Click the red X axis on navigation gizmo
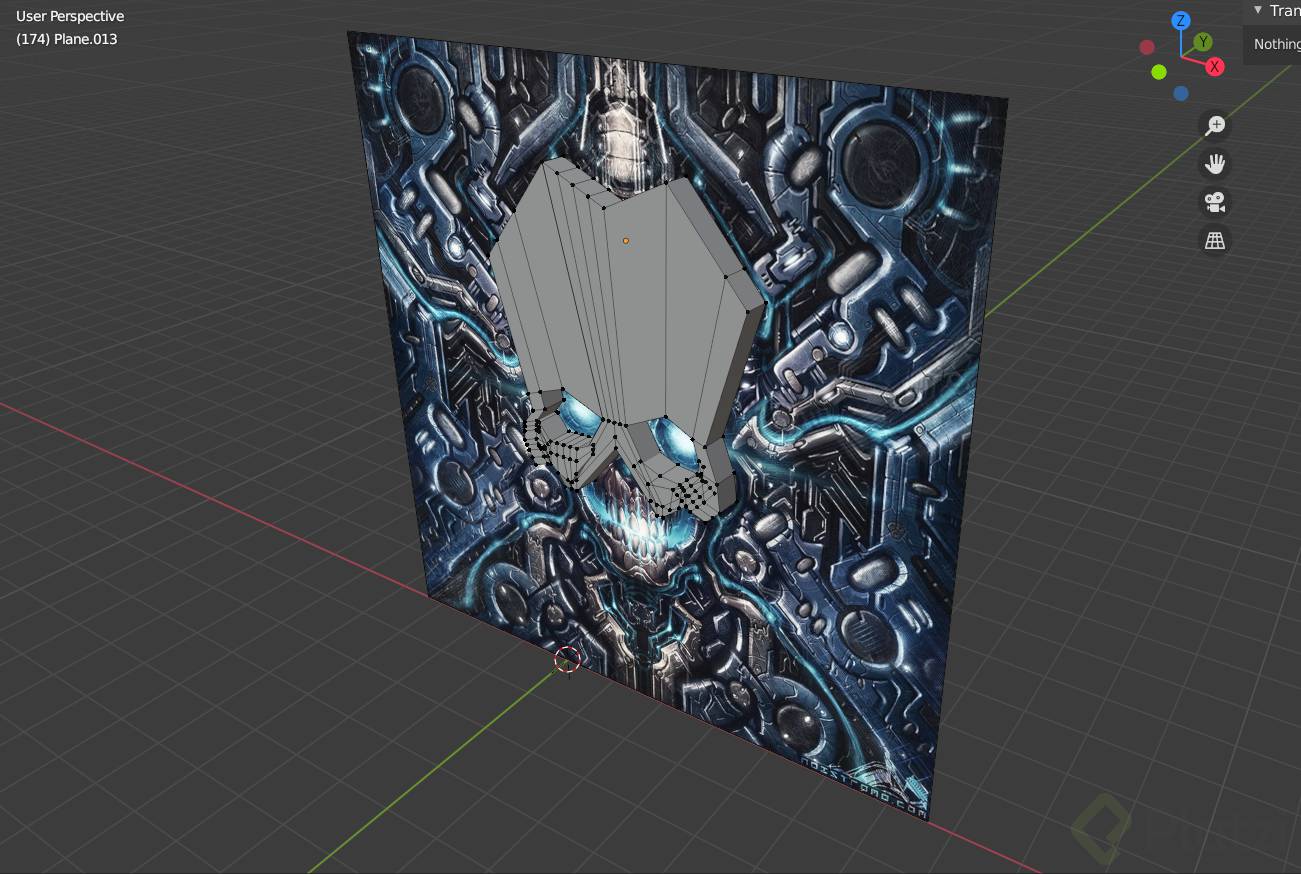 (1215, 67)
